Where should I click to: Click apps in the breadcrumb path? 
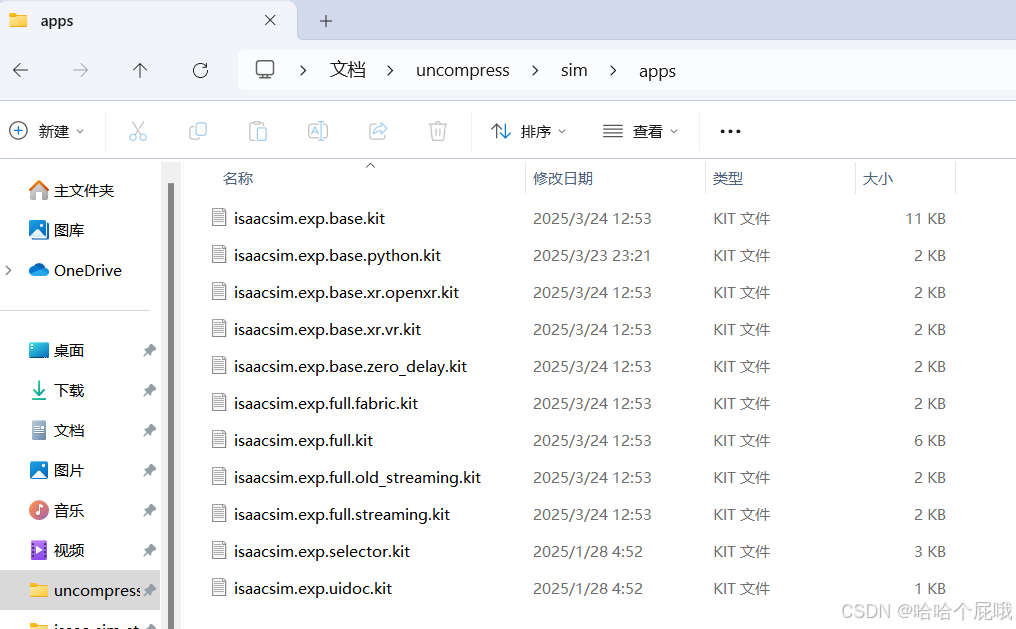(657, 71)
